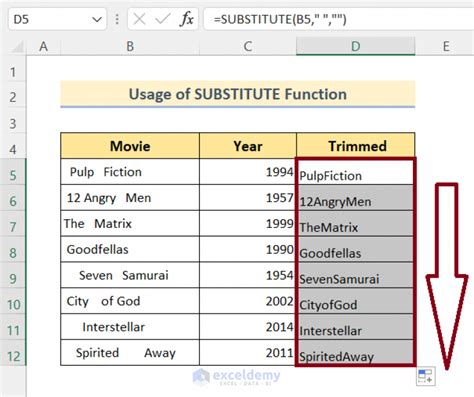Select cell containing 'Spirited Away'
Viewport: 474px width, 397px height.
point(130,353)
